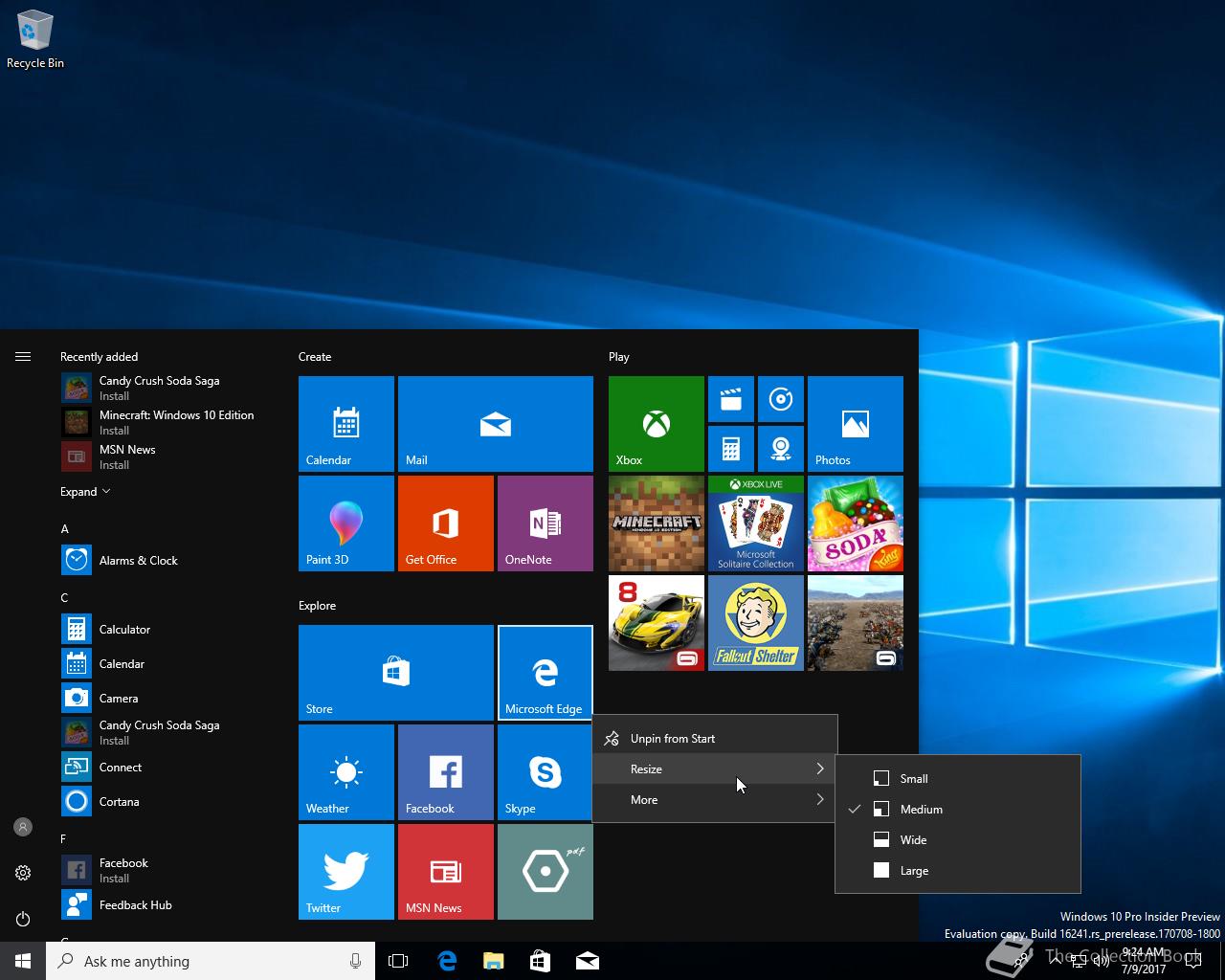Image resolution: width=1225 pixels, height=980 pixels.
Task: Open Microsoft Solitaire Collection tile
Action: (x=756, y=523)
